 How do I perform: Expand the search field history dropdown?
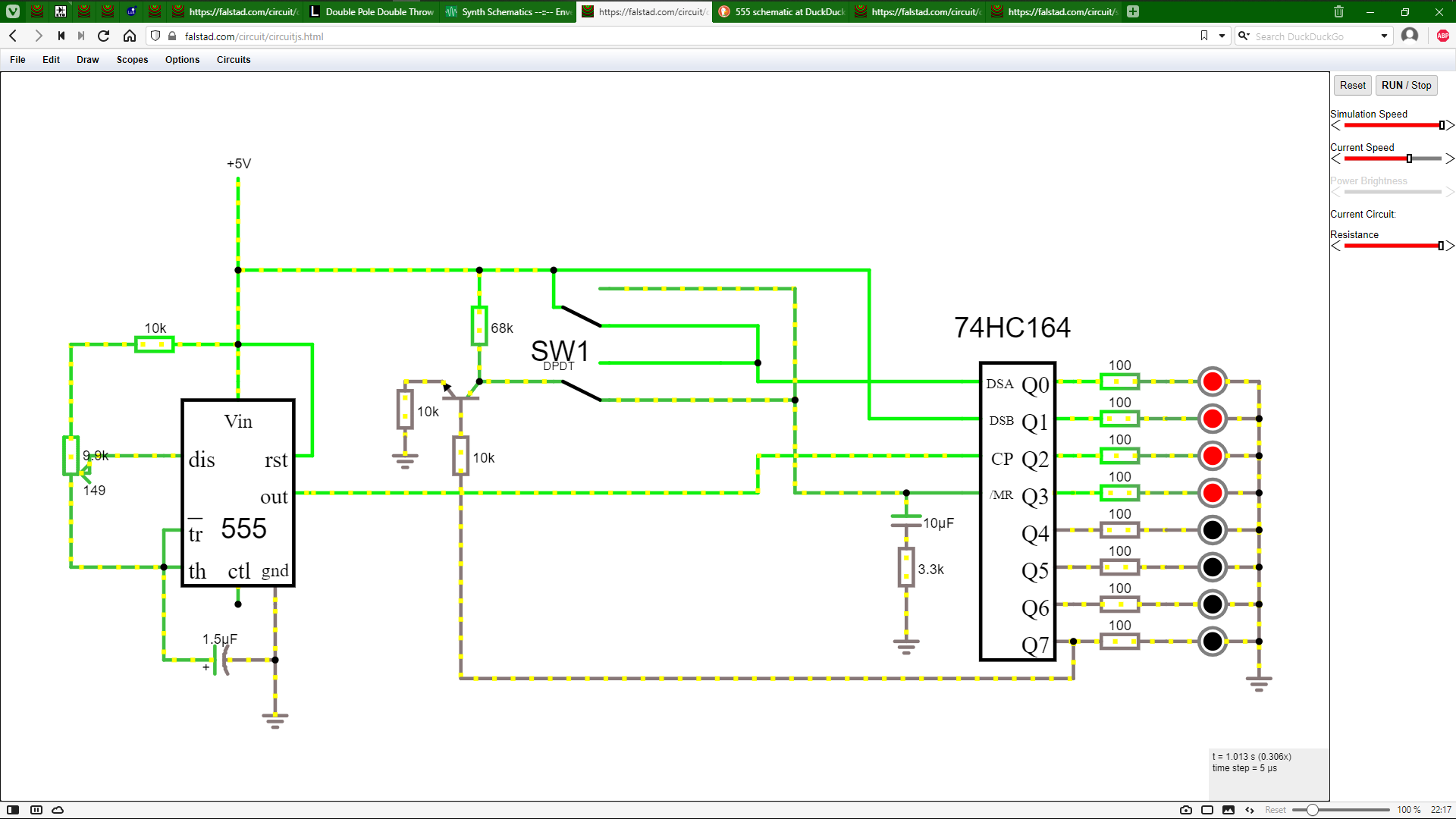click(x=1384, y=36)
